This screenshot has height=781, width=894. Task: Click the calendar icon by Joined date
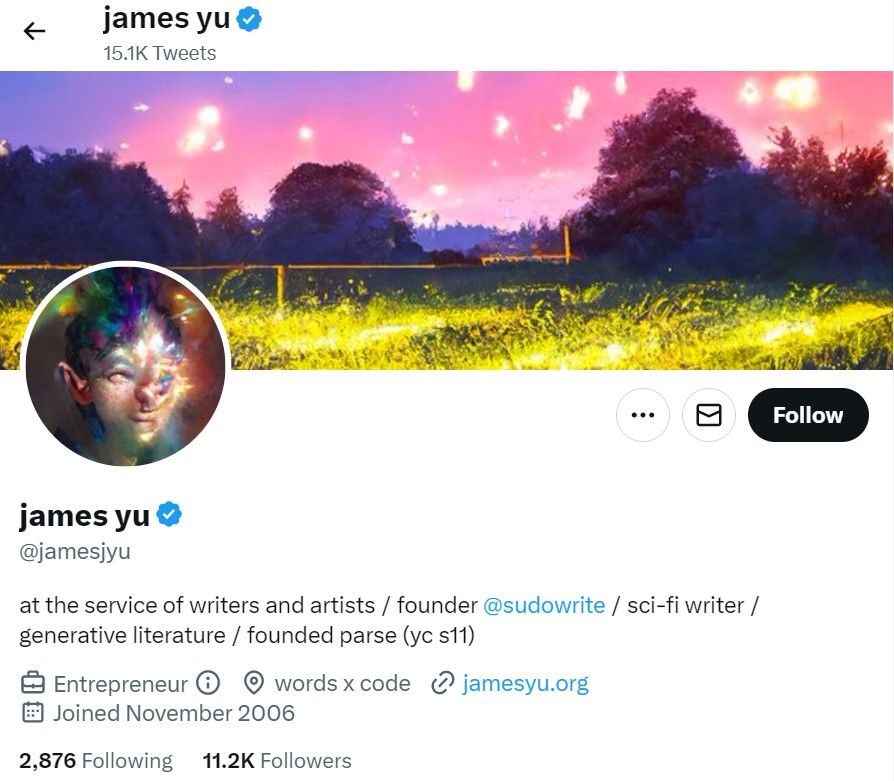coord(32,713)
